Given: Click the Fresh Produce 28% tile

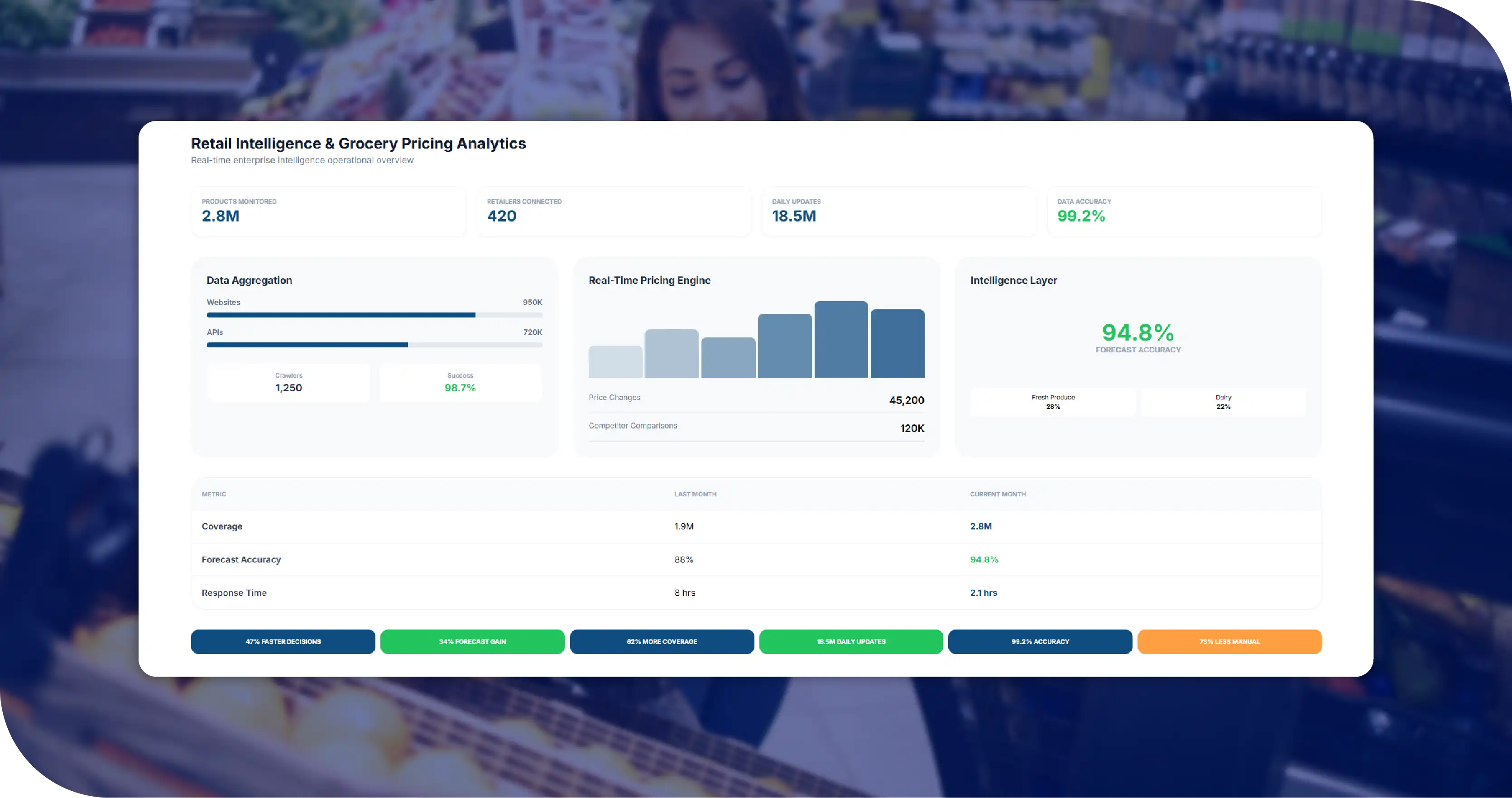Looking at the screenshot, I should coord(1053,402).
